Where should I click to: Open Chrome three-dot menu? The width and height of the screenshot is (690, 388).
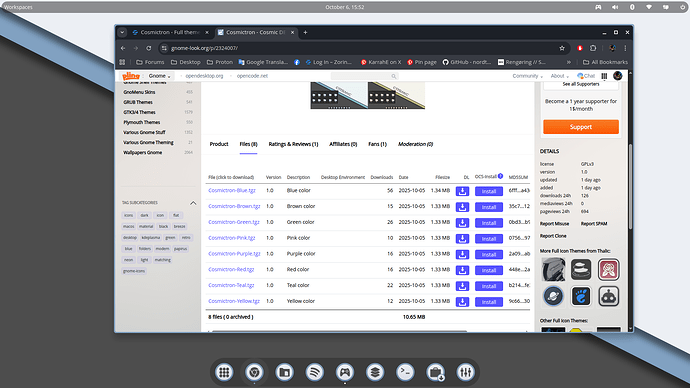[625, 48]
